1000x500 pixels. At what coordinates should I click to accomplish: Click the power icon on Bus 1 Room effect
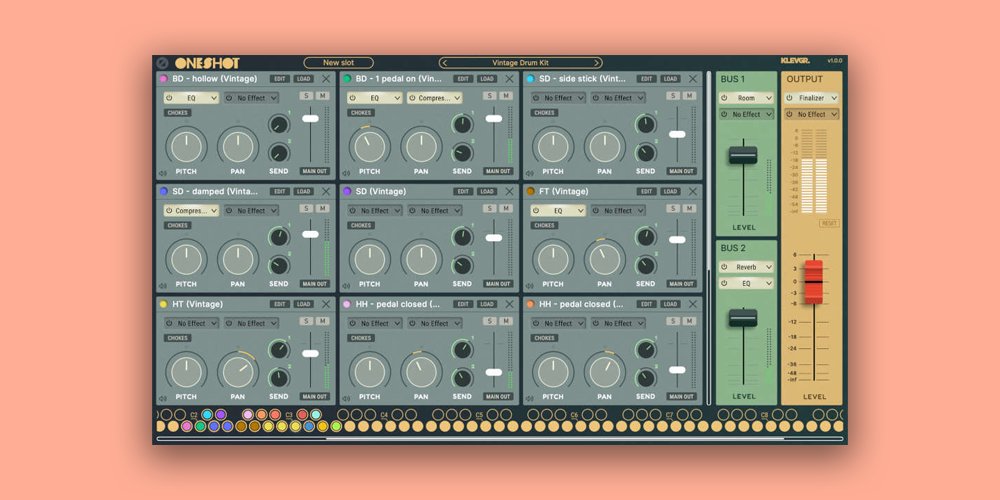click(725, 98)
